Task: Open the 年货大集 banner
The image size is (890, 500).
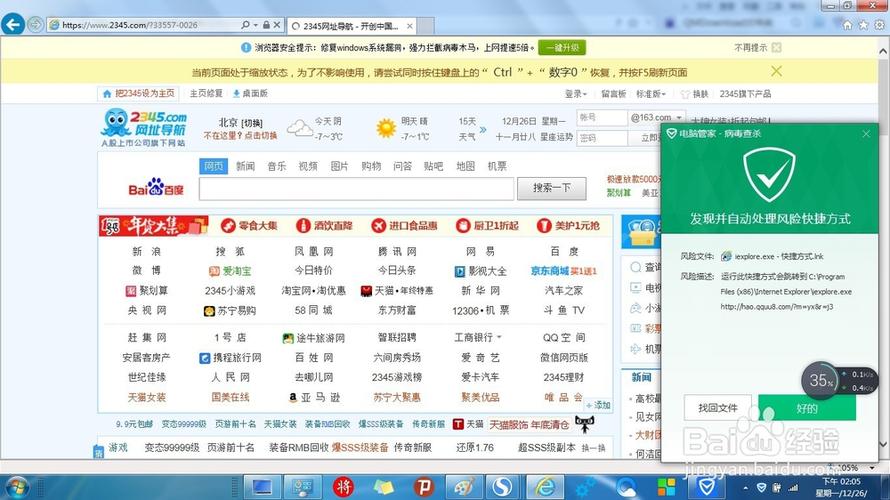Action: pos(153,226)
